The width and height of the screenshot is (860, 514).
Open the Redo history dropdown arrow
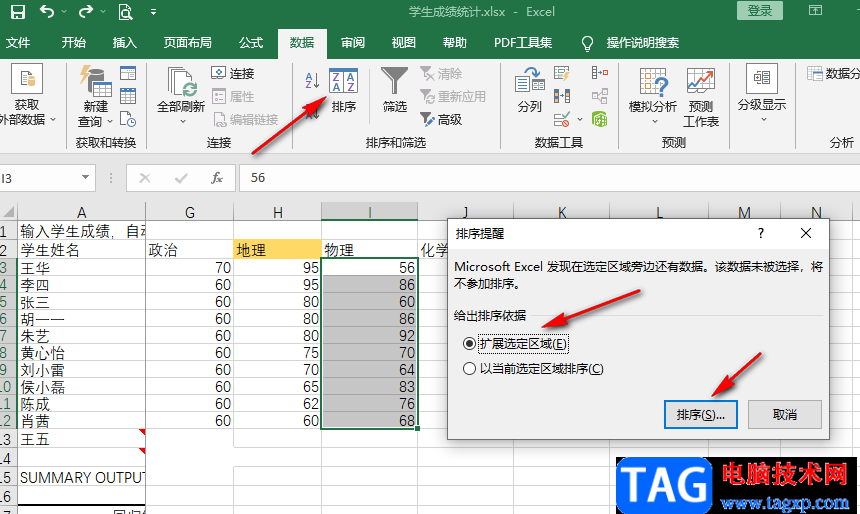pyautogui.click(x=103, y=12)
